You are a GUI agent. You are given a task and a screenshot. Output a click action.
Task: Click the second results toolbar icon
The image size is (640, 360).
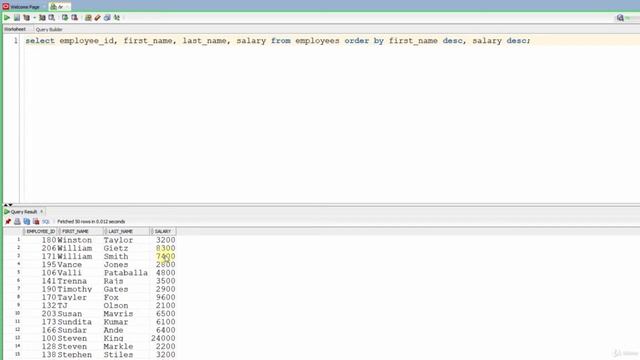coord(17,221)
